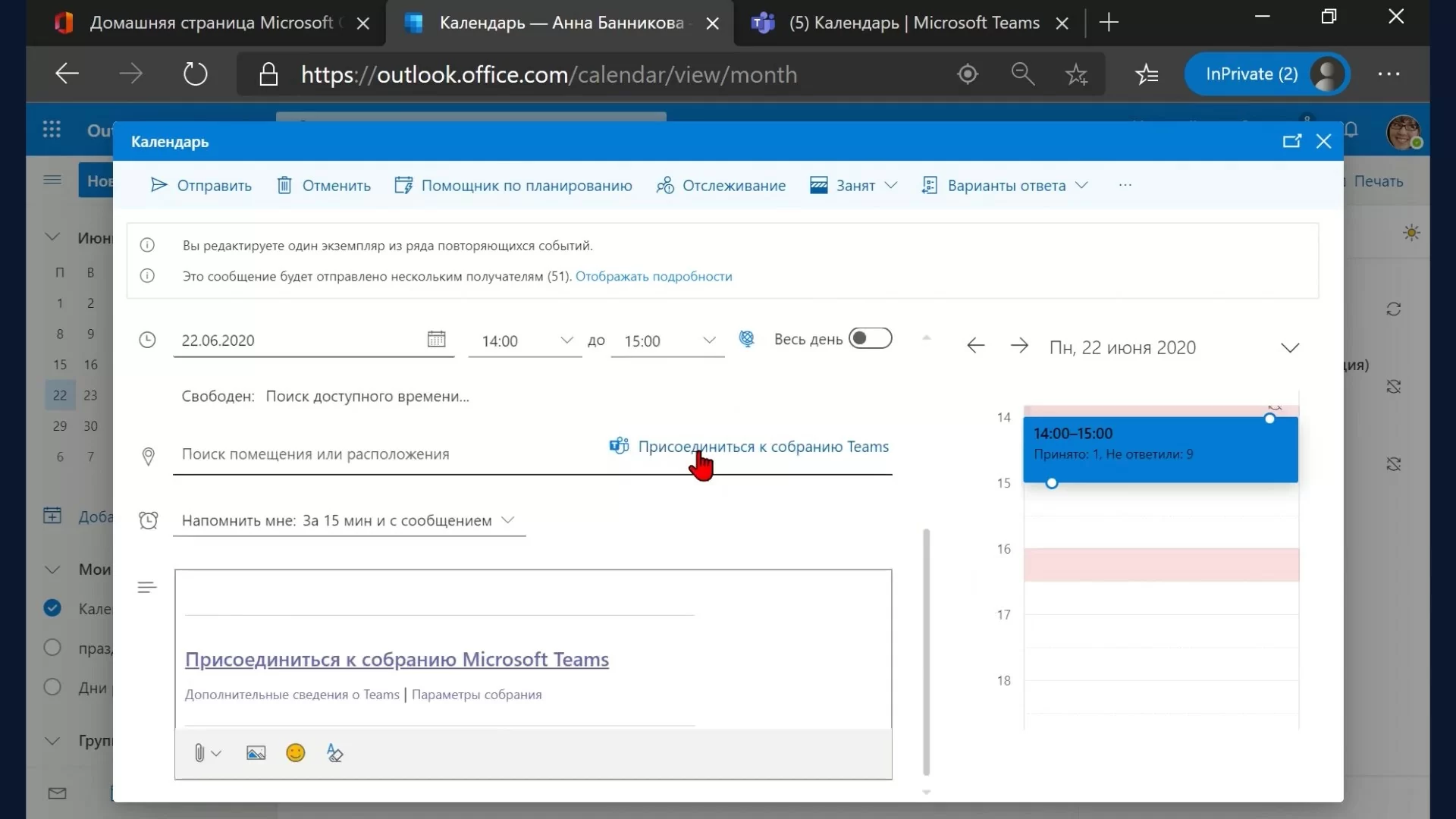
Task: Open browser settings and more menu
Action: 1389,74
